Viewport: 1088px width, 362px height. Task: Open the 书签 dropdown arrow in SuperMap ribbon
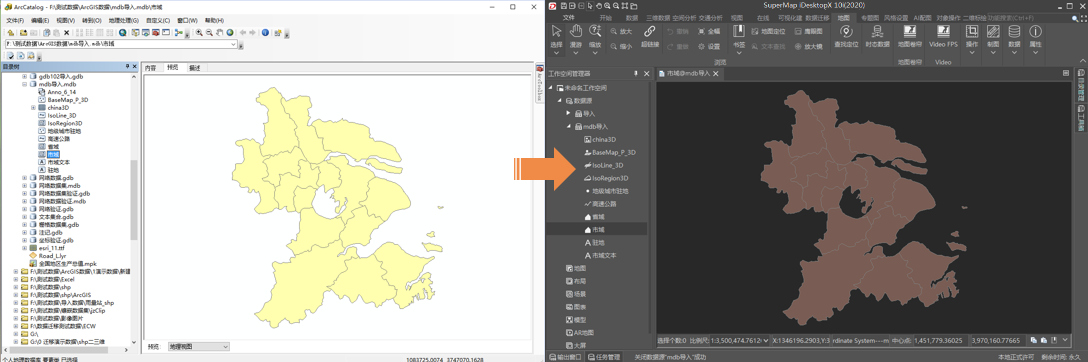[739, 53]
